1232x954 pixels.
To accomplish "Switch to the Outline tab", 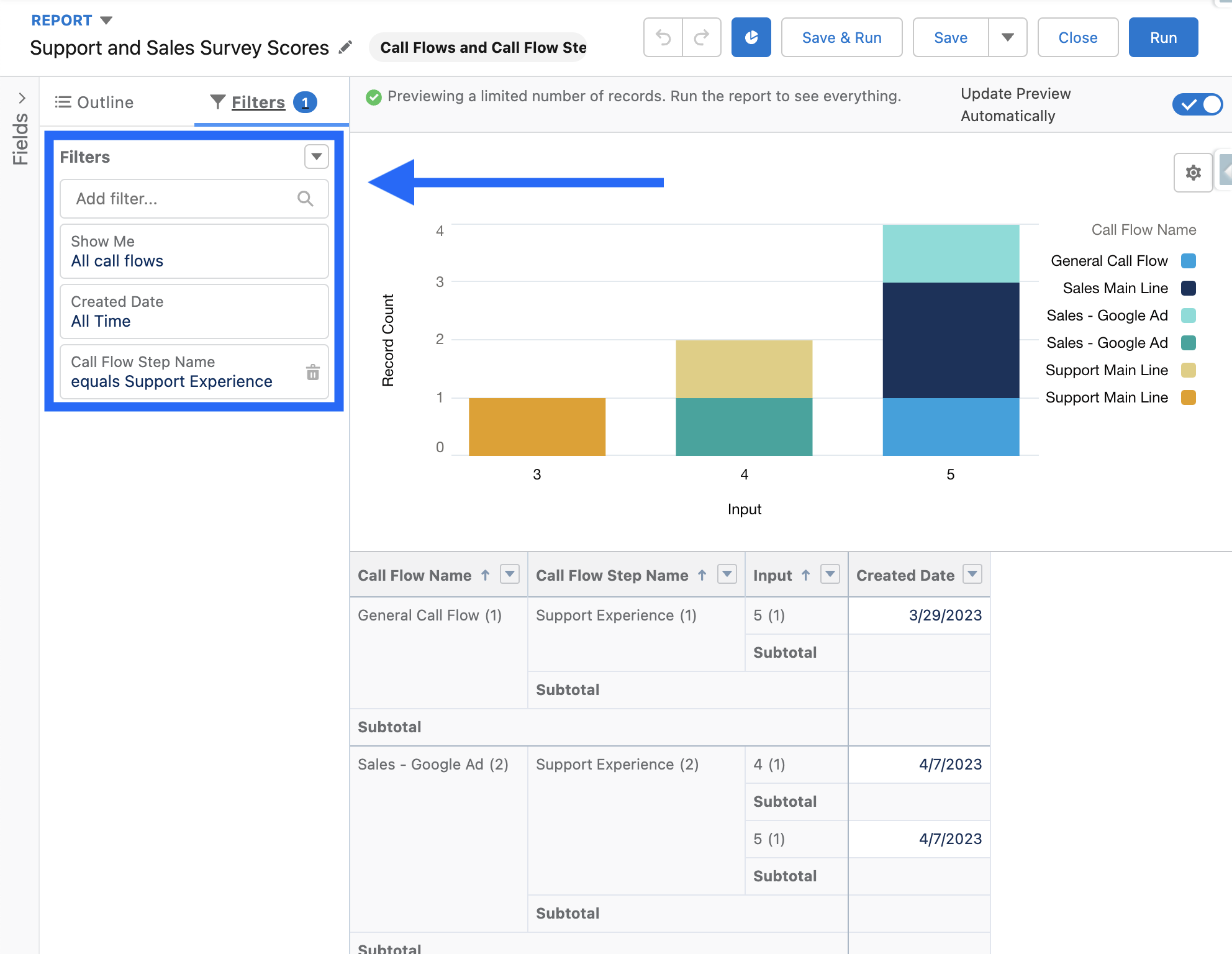I will click(x=94, y=102).
